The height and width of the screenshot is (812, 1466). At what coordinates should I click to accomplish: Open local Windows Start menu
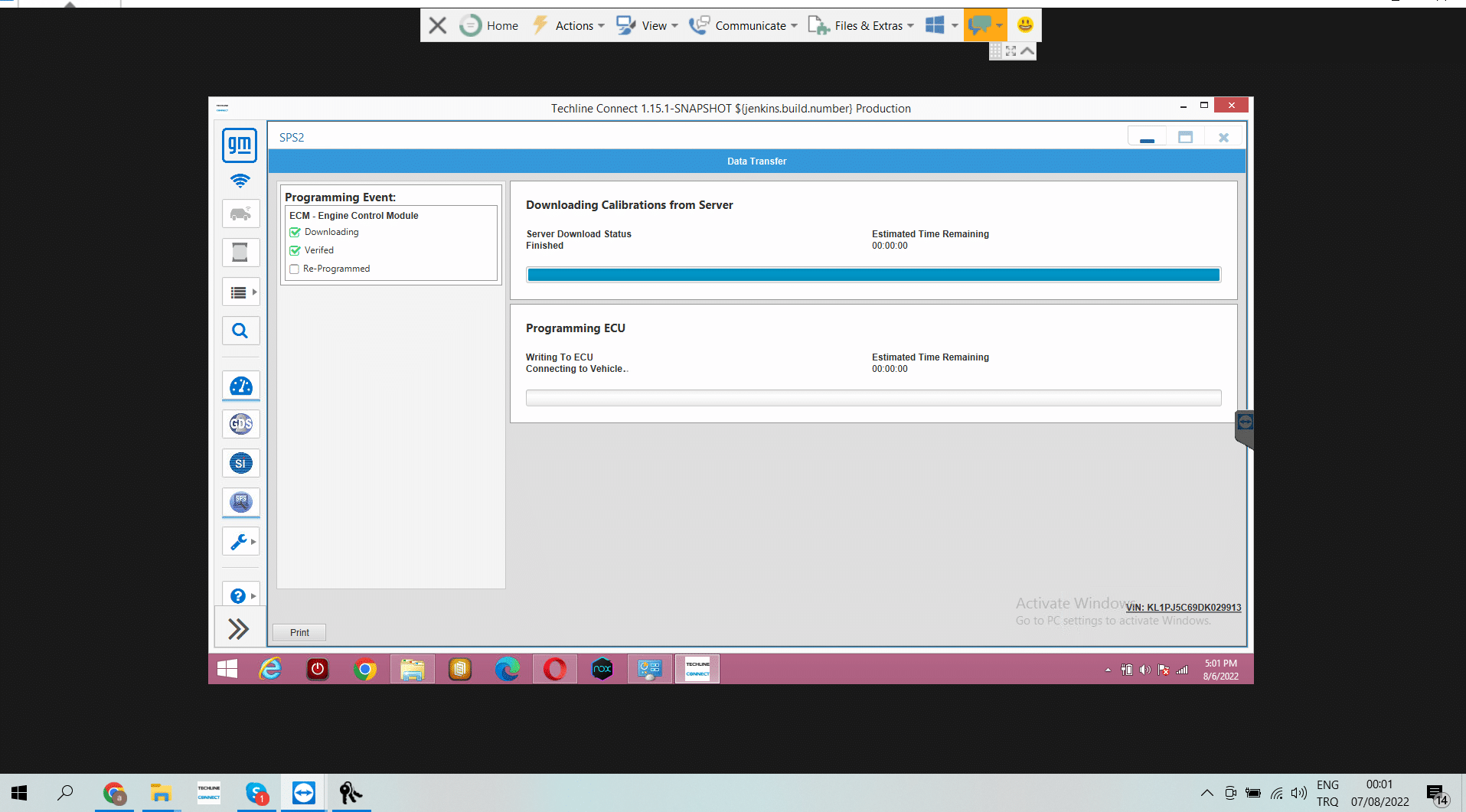19,794
